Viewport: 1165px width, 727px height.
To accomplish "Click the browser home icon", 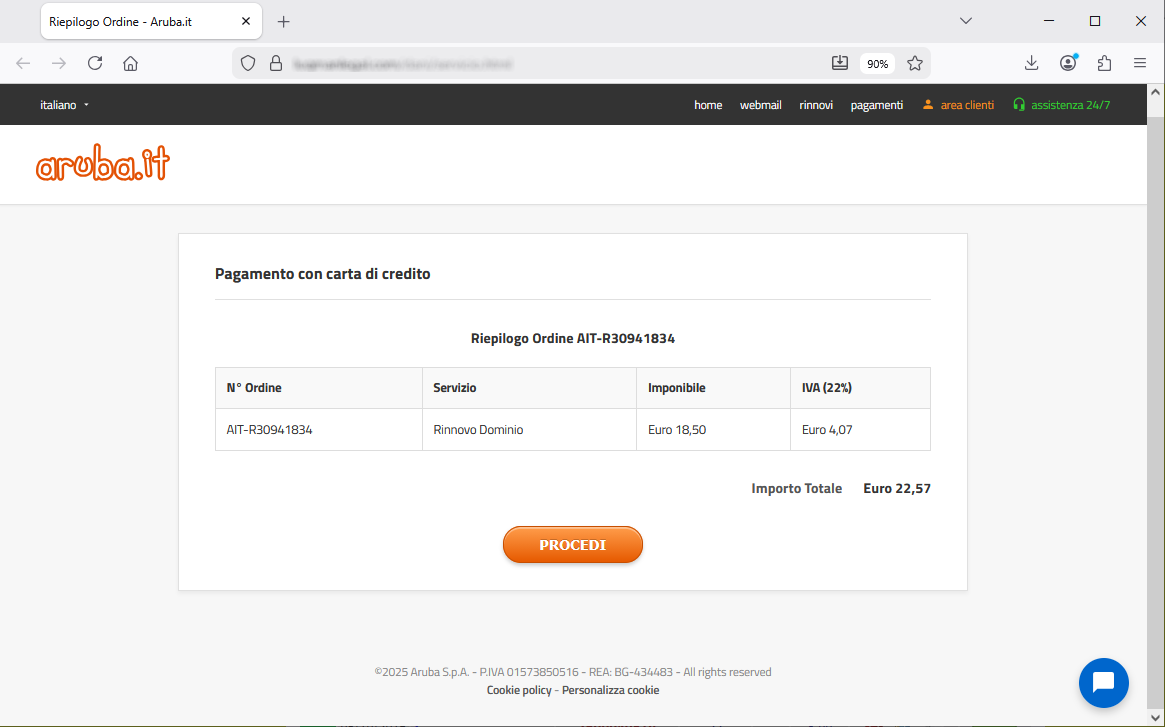I will 130,63.
